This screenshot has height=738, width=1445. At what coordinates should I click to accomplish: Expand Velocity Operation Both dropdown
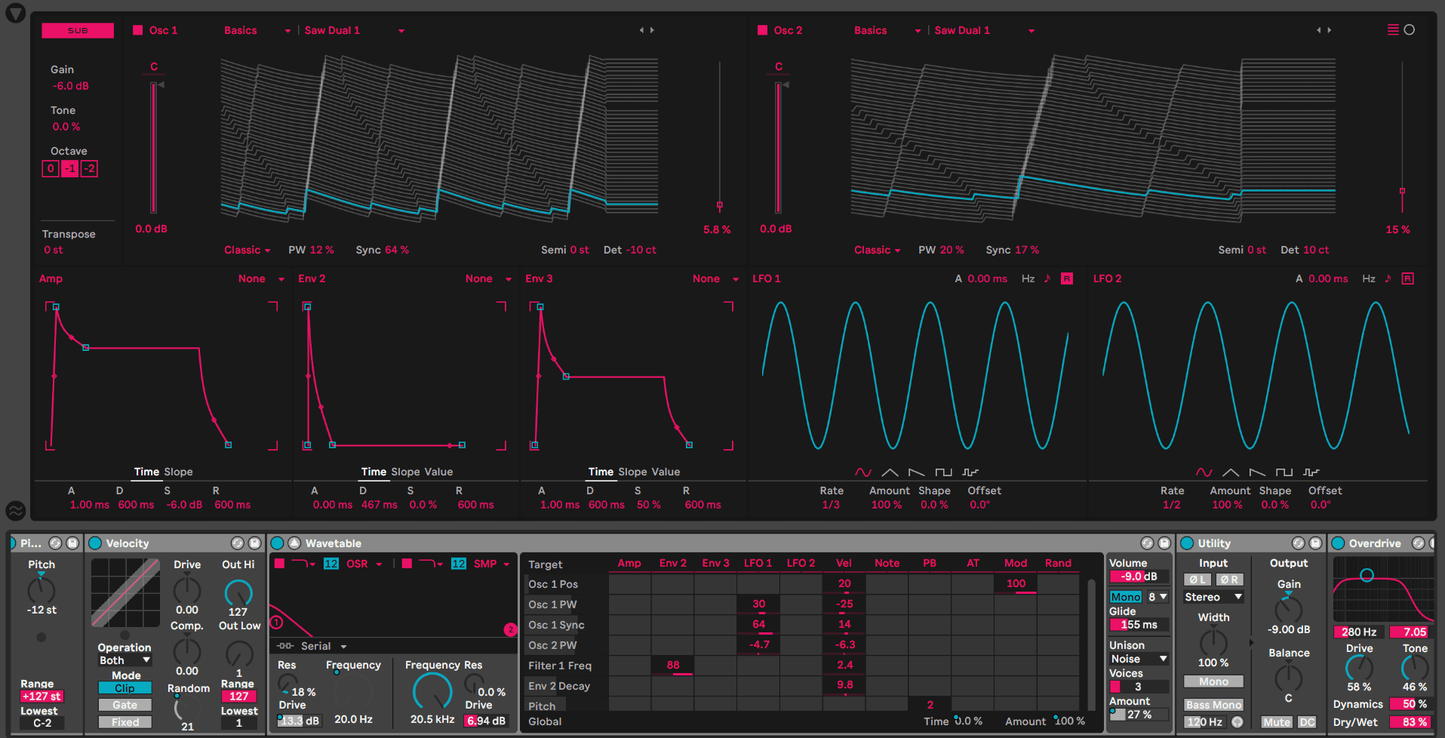click(x=124, y=660)
